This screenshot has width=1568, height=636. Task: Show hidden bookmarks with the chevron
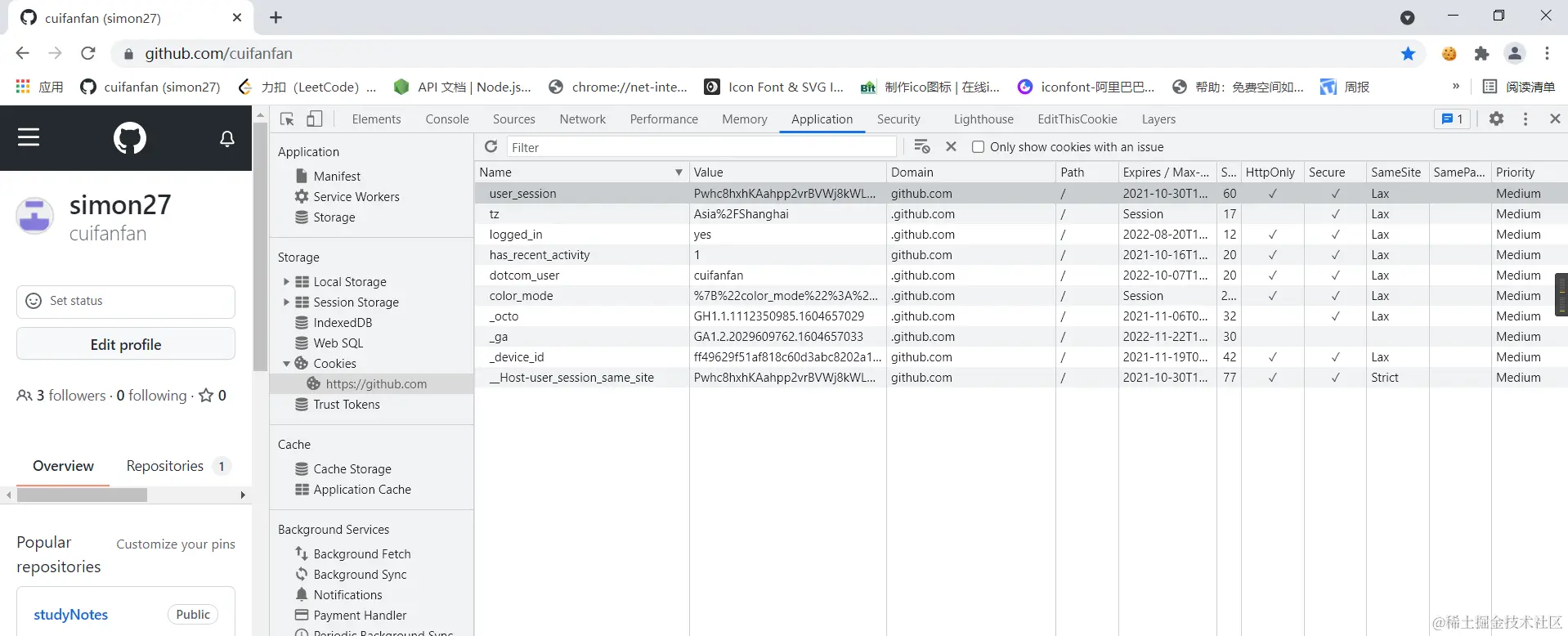pyautogui.click(x=1456, y=86)
